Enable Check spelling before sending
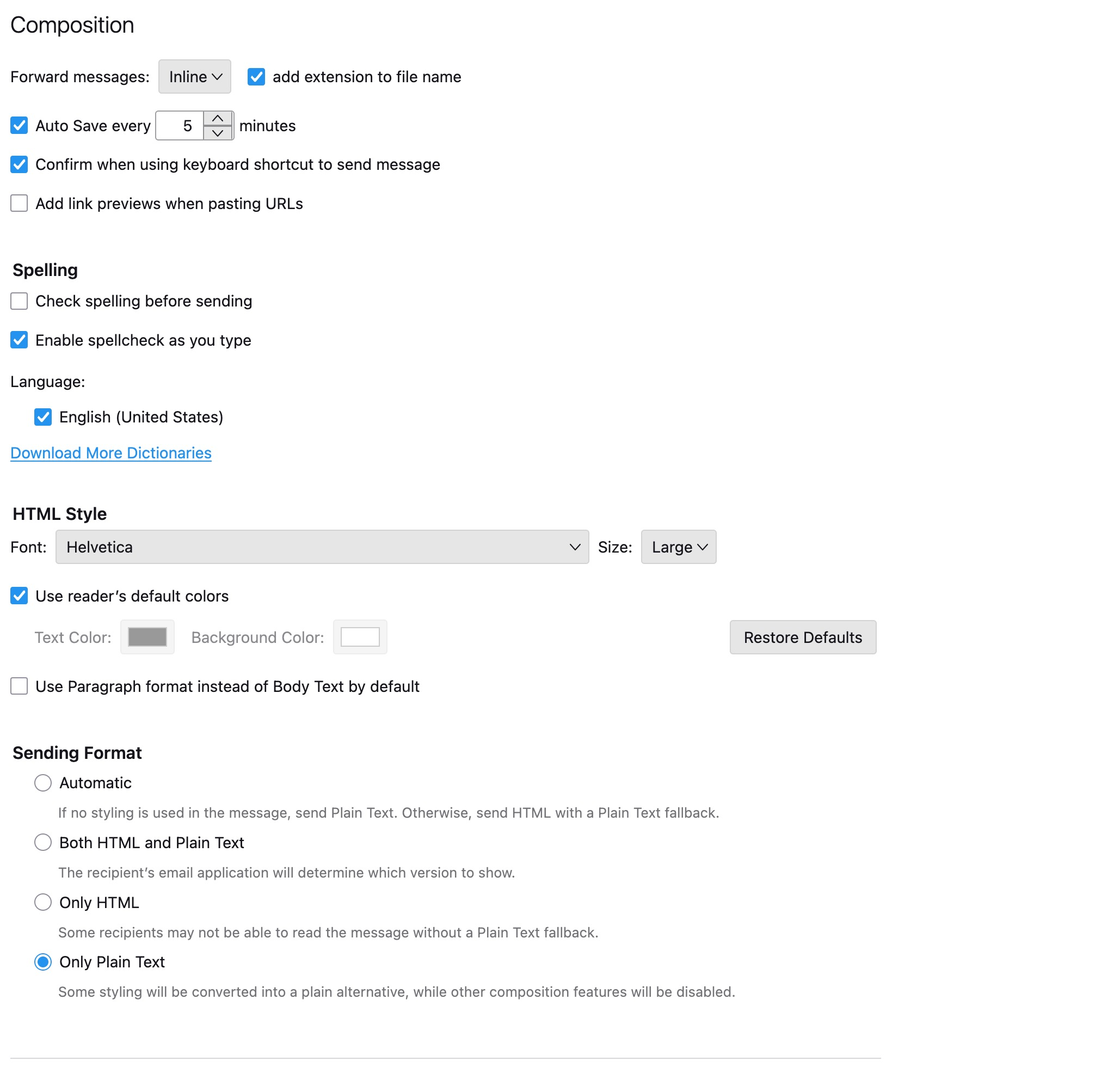 [x=20, y=302]
